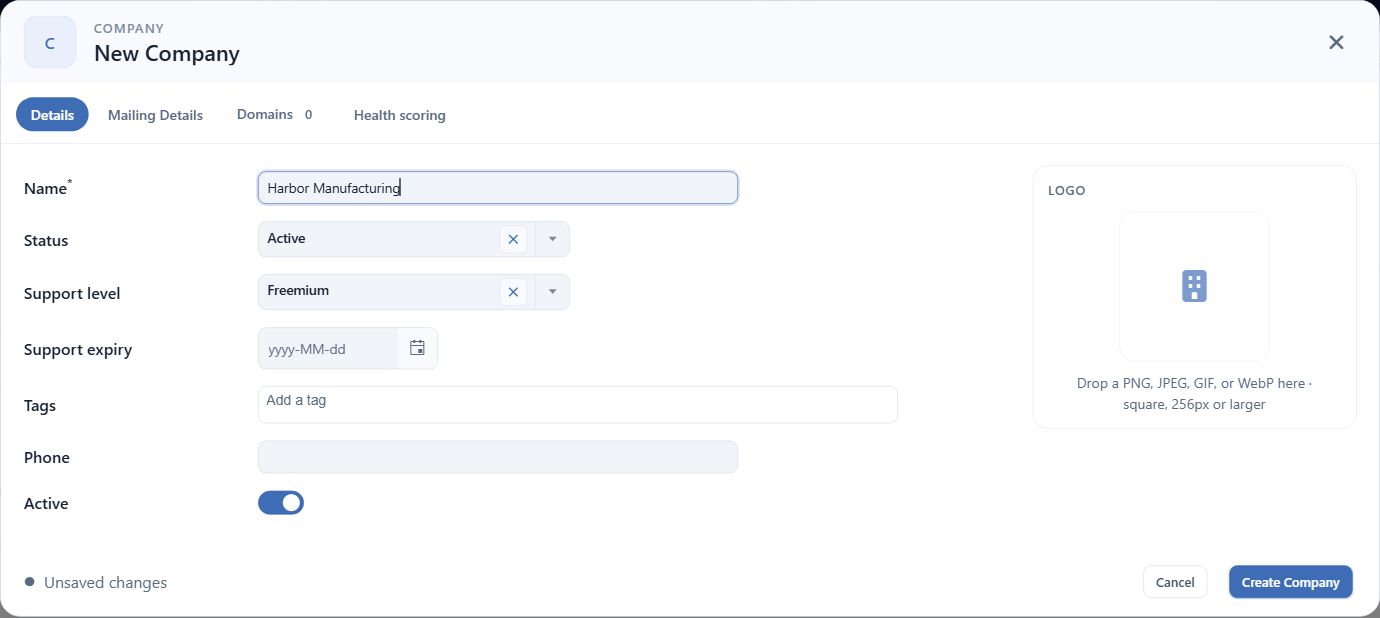Viewport: 1380px width, 618px height.
Task: Switch to the Details tab
Action: click(x=52, y=115)
